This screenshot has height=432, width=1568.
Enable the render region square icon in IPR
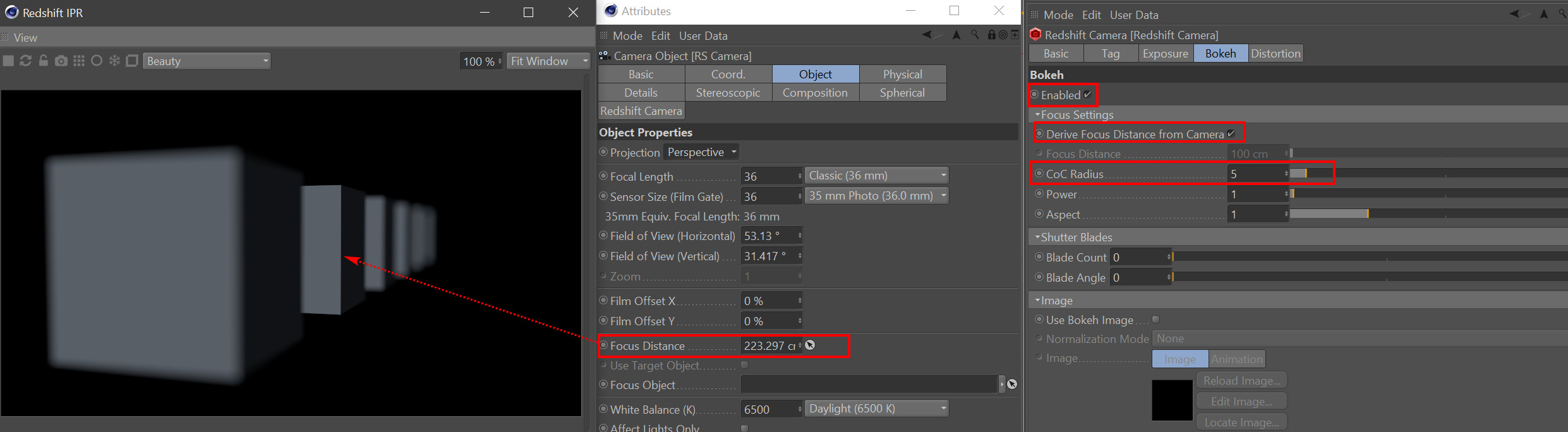pos(132,61)
